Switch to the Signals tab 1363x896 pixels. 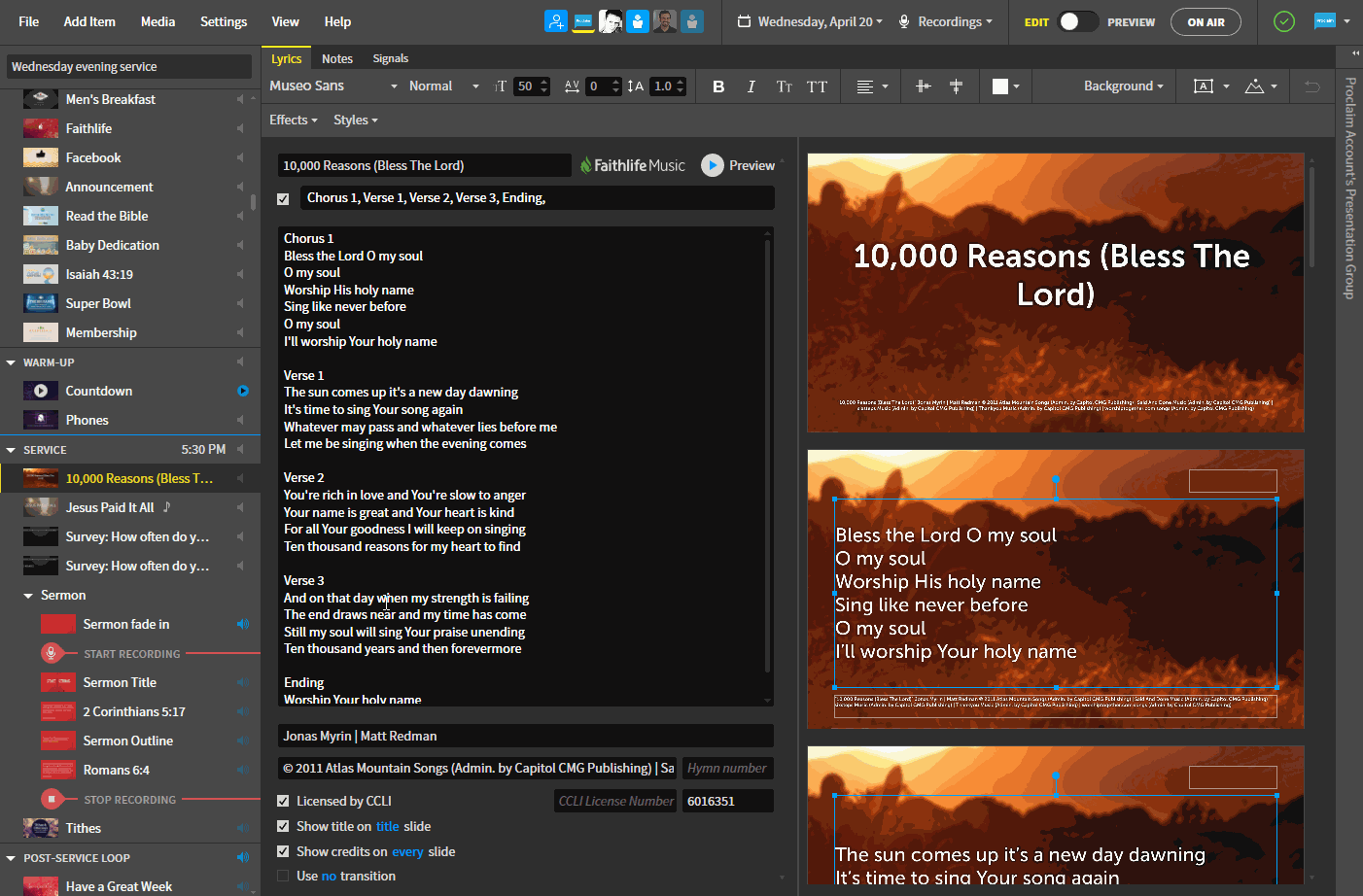391,58
